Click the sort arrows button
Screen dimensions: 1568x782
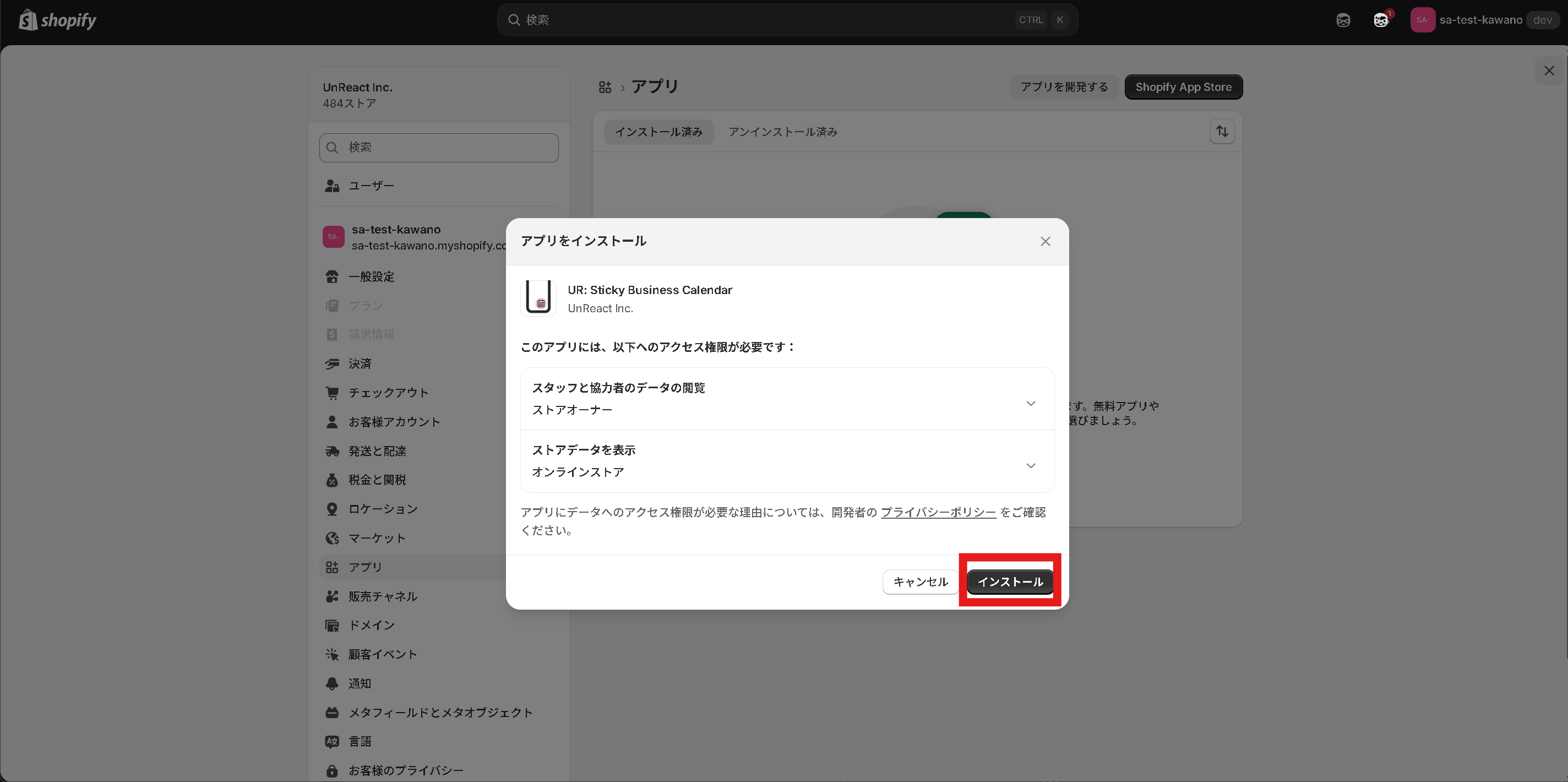[x=1222, y=132]
